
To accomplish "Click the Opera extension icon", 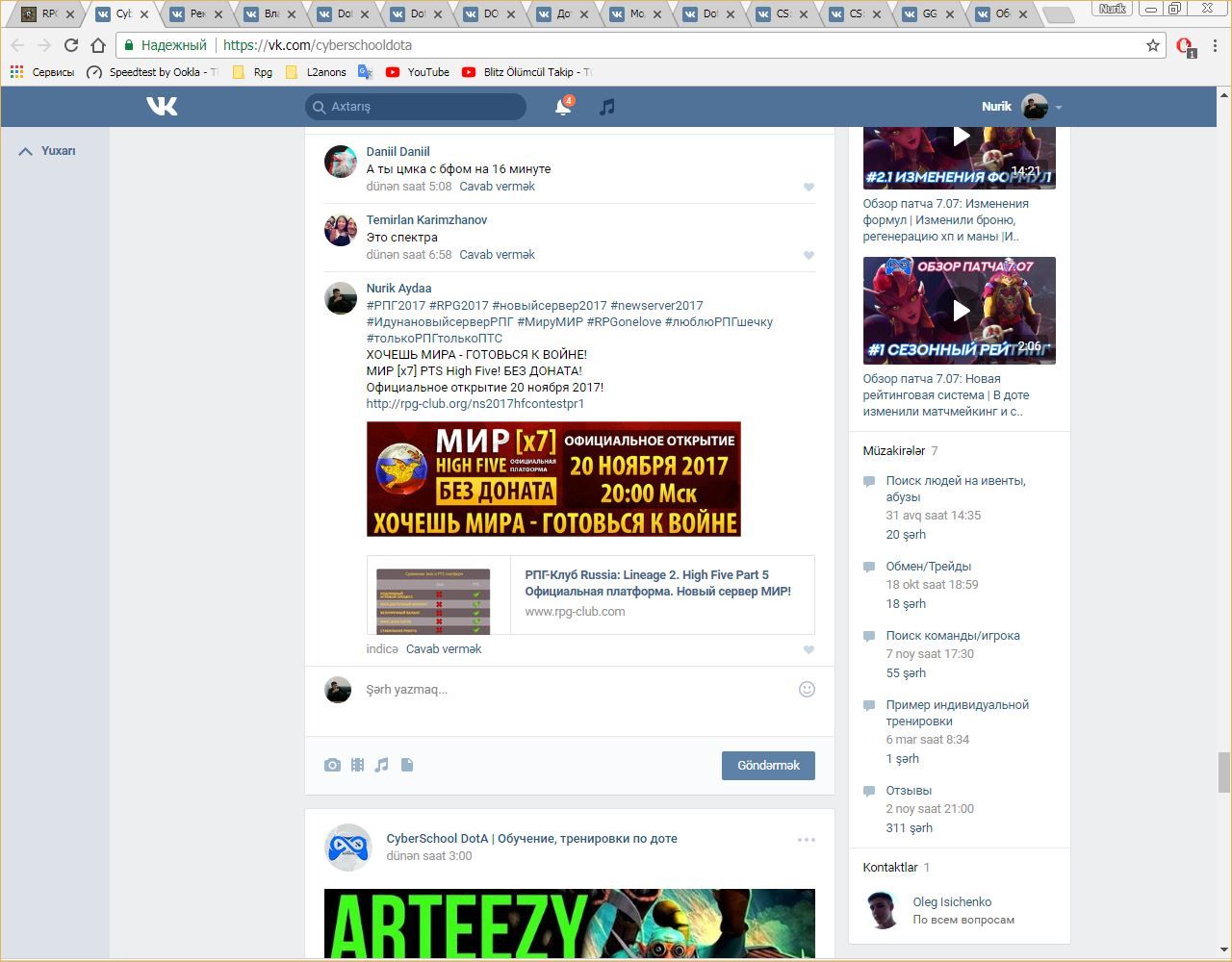I will [1186, 46].
